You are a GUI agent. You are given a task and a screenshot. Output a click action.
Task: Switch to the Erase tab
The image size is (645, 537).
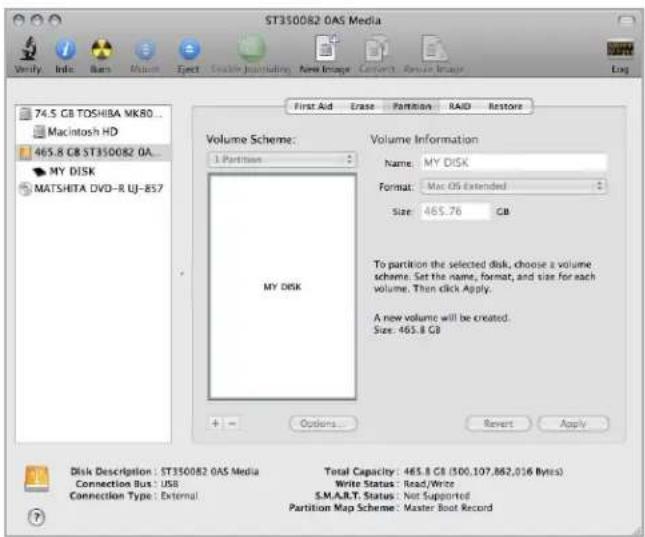point(362,107)
